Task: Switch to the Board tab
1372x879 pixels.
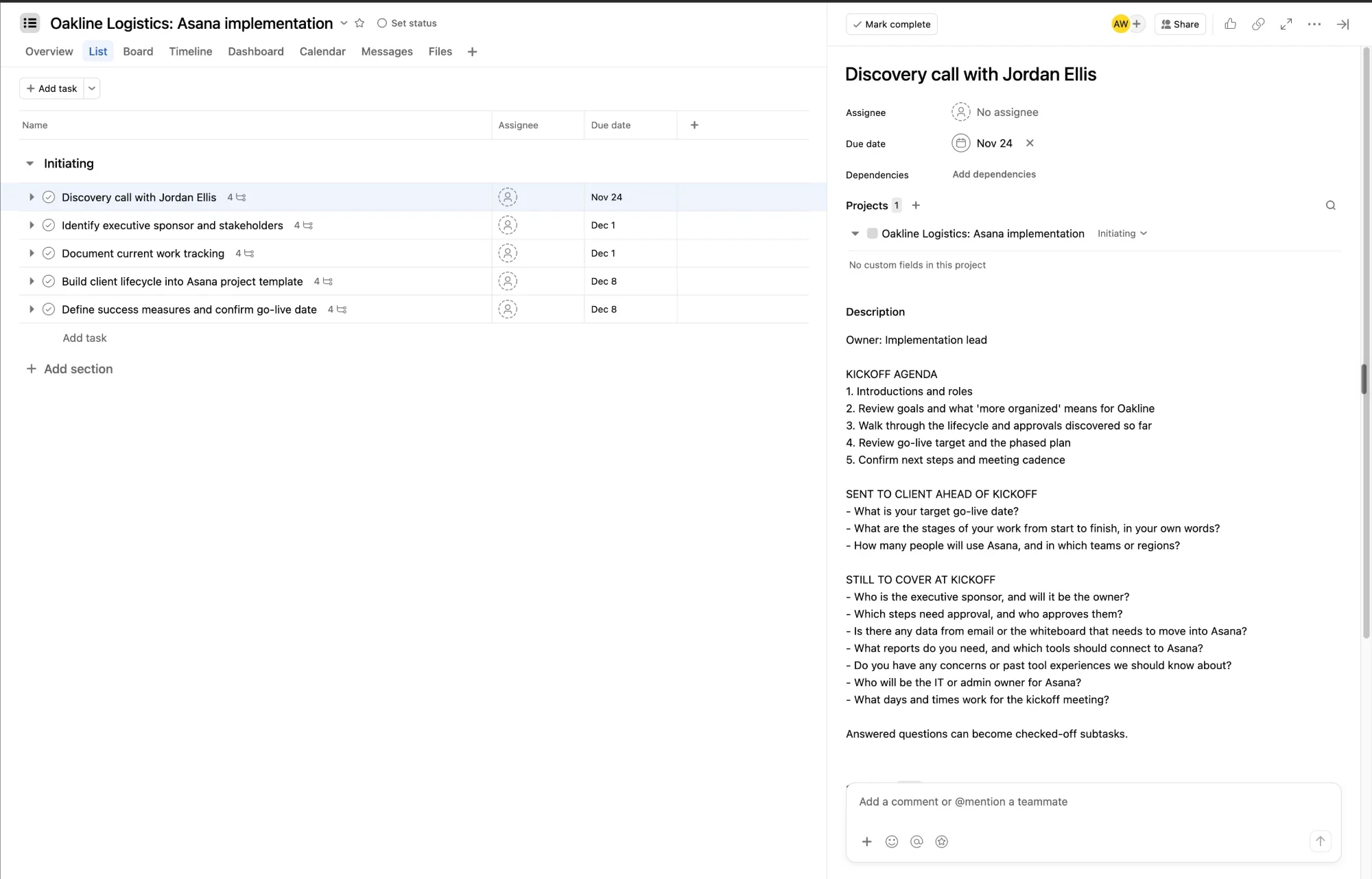Action: 138,51
